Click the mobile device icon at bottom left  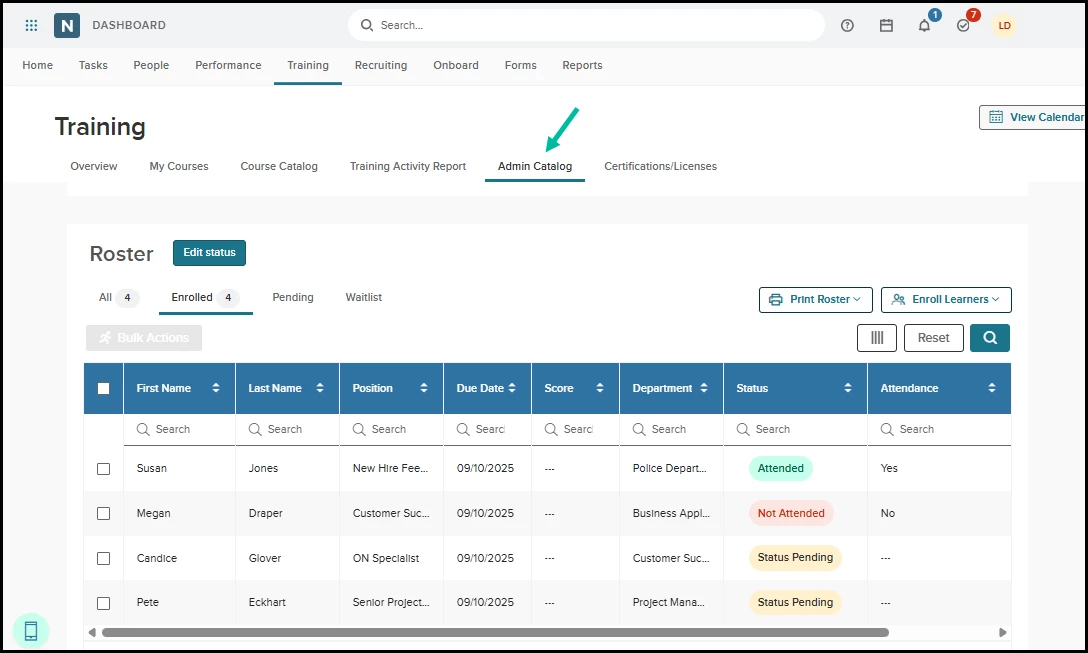tap(31, 631)
